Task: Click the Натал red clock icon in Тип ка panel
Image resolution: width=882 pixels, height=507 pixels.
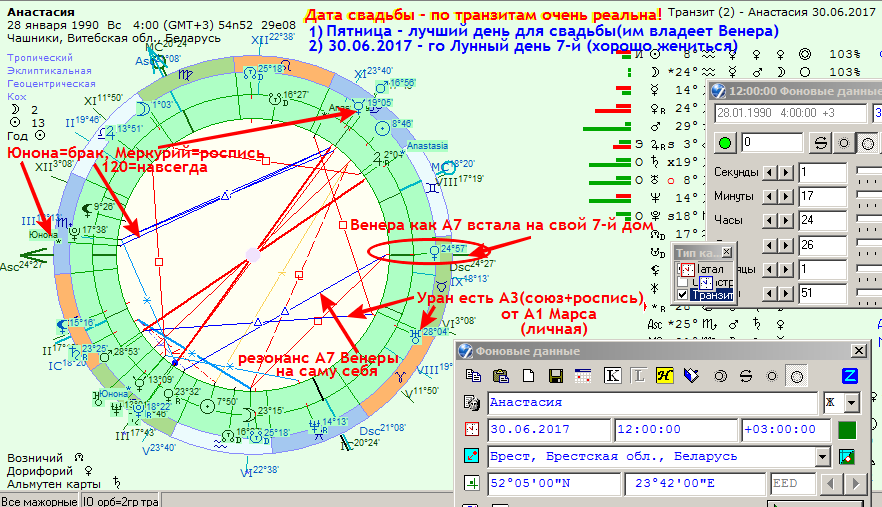Action: 688,270
